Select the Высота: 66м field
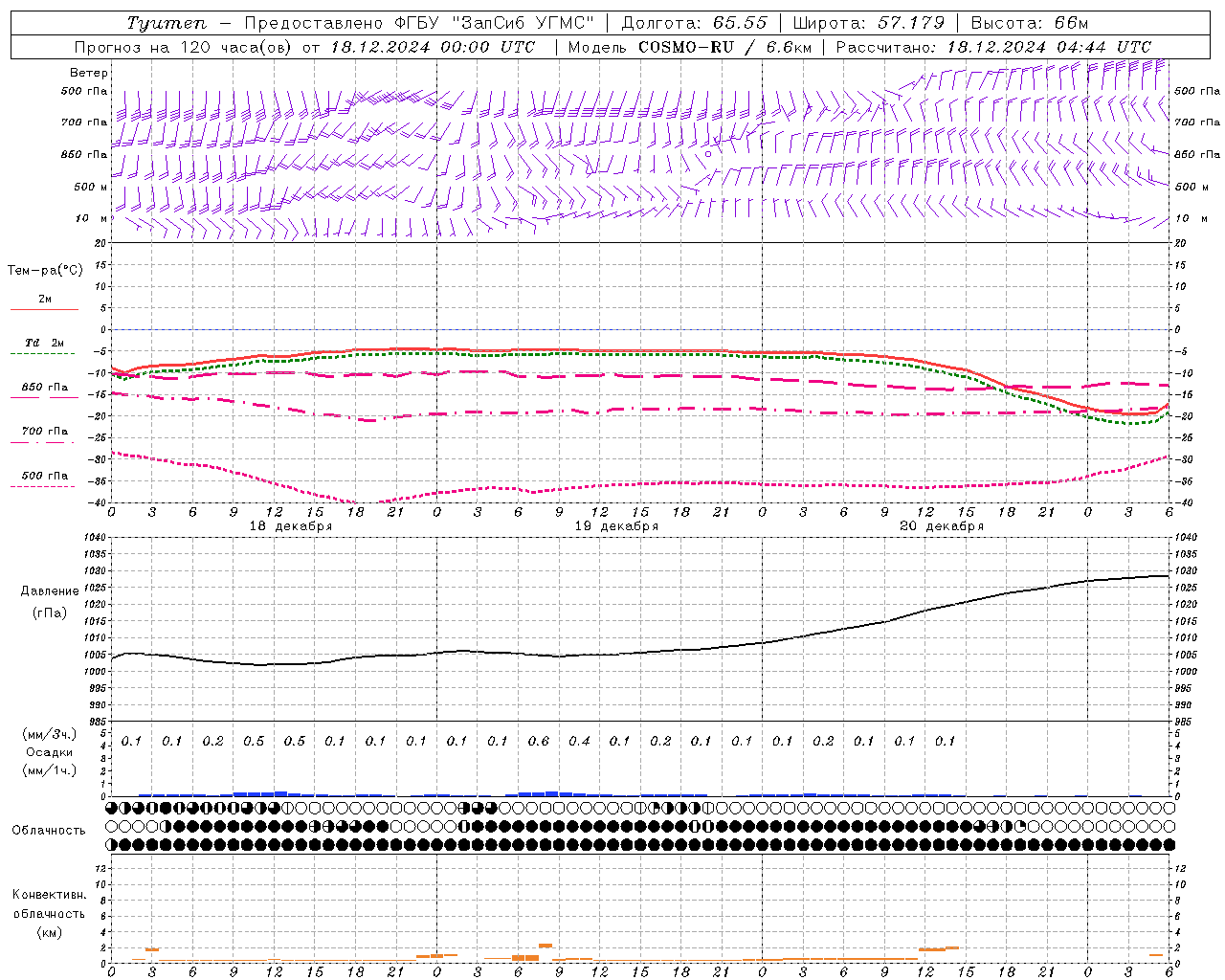The height and width of the screenshot is (980, 1225). tap(1029, 23)
